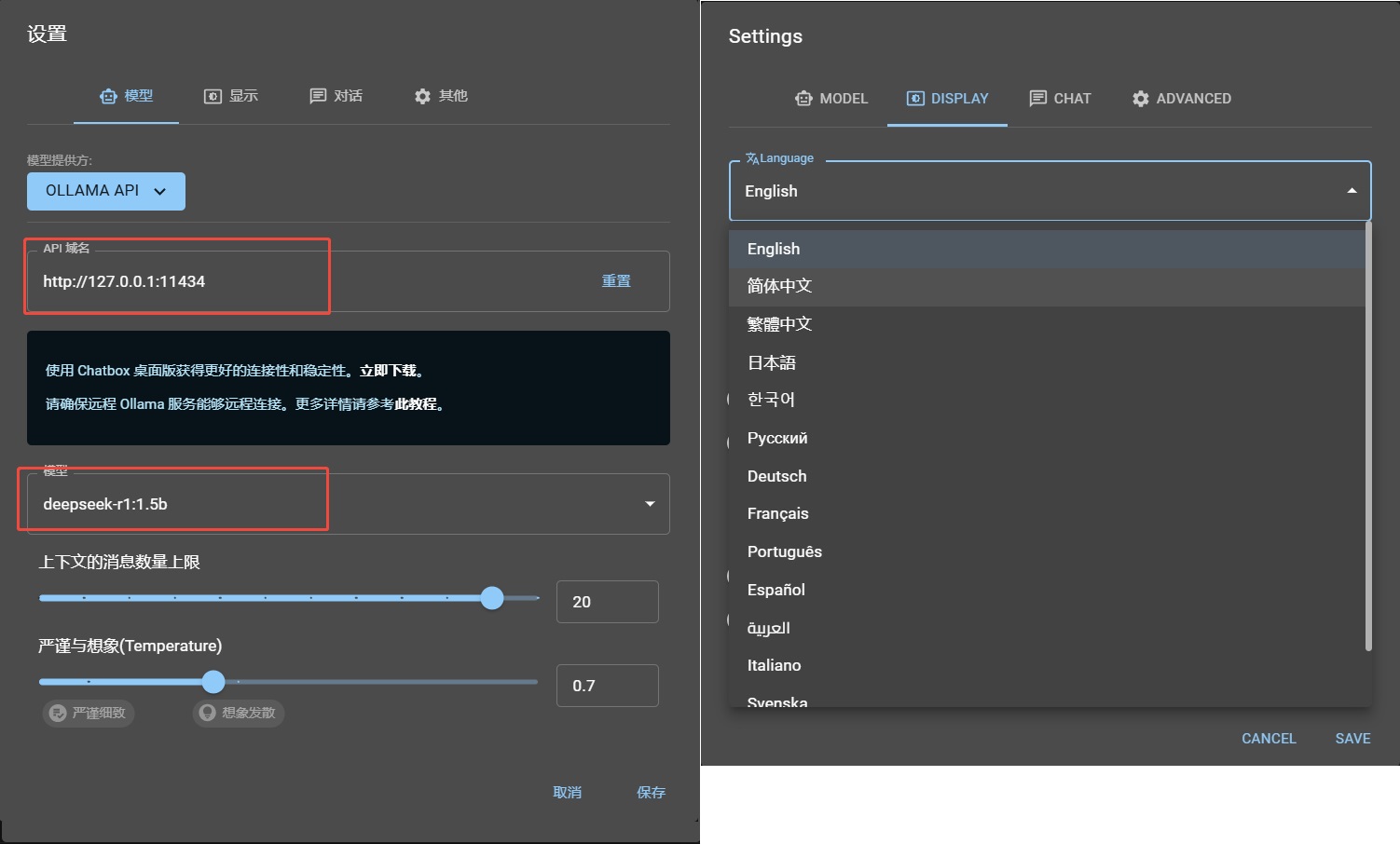Click the monitor icon on the DISPLAY tab
The height and width of the screenshot is (844, 1400).
pyautogui.click(x=916, y=98)
